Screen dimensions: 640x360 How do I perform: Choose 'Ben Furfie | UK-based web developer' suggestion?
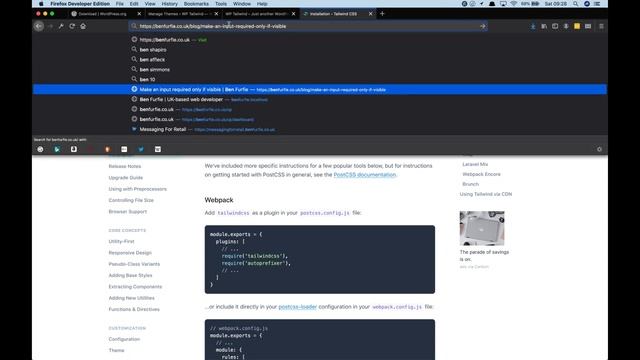320,99
